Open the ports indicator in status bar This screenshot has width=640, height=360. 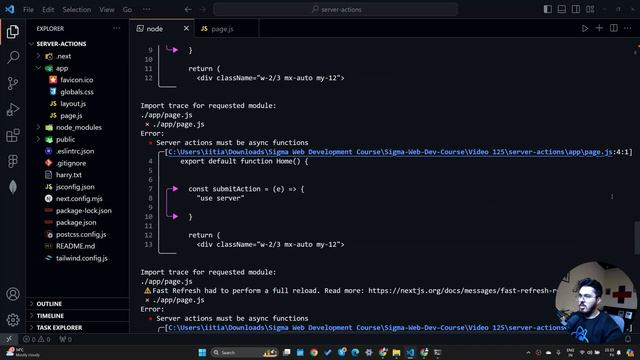(x=65, y=339)
